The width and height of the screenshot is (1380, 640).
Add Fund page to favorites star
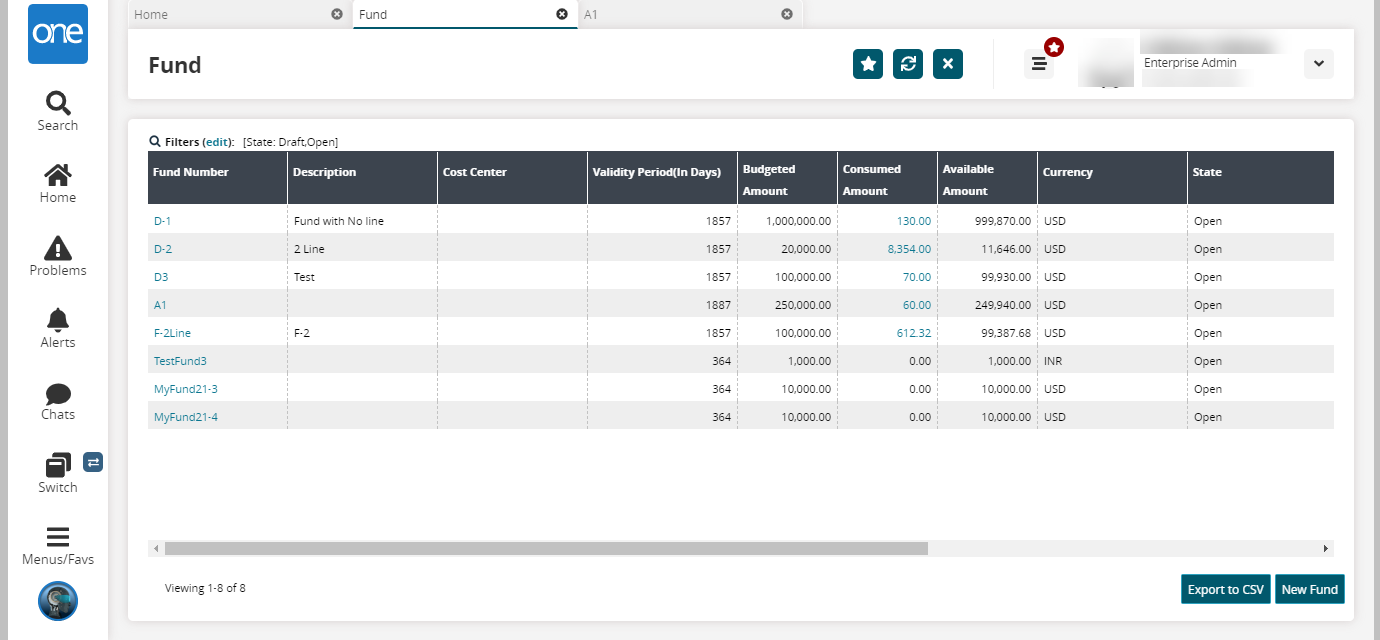tap(868, 64)
